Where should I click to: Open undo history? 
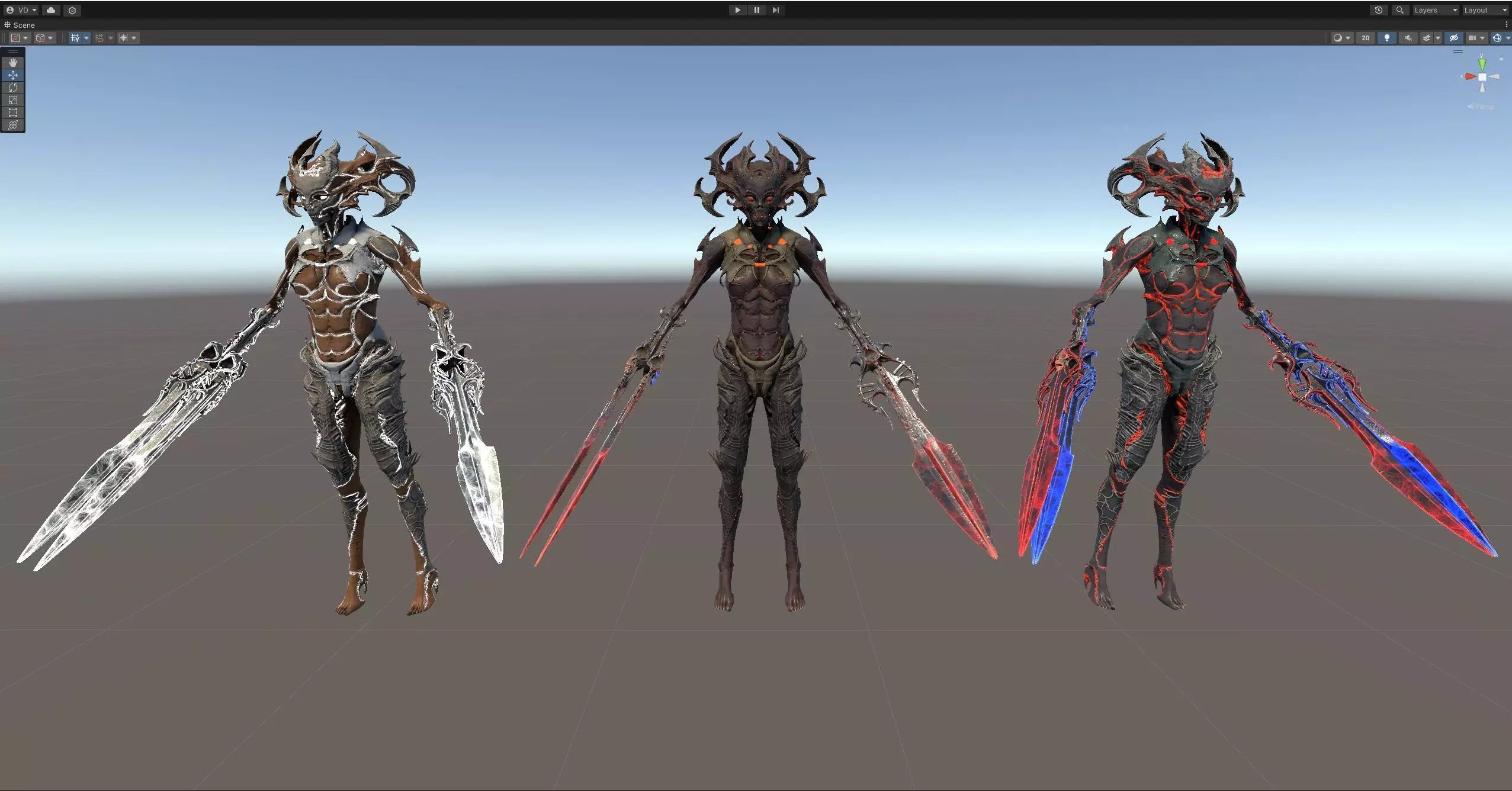coord(1379,10)
